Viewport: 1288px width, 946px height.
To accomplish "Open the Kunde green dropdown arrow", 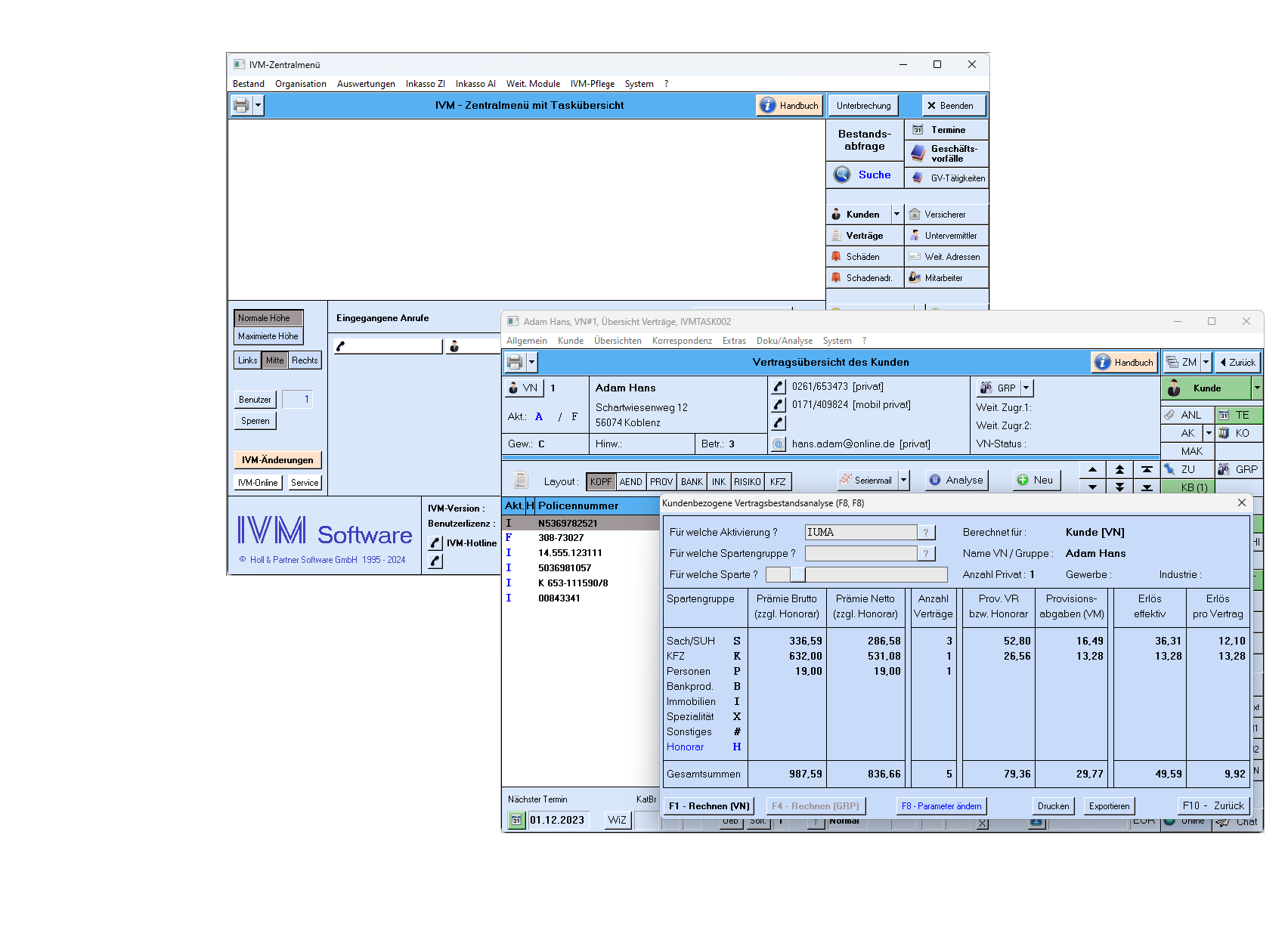I will (x=1257, y=388).
